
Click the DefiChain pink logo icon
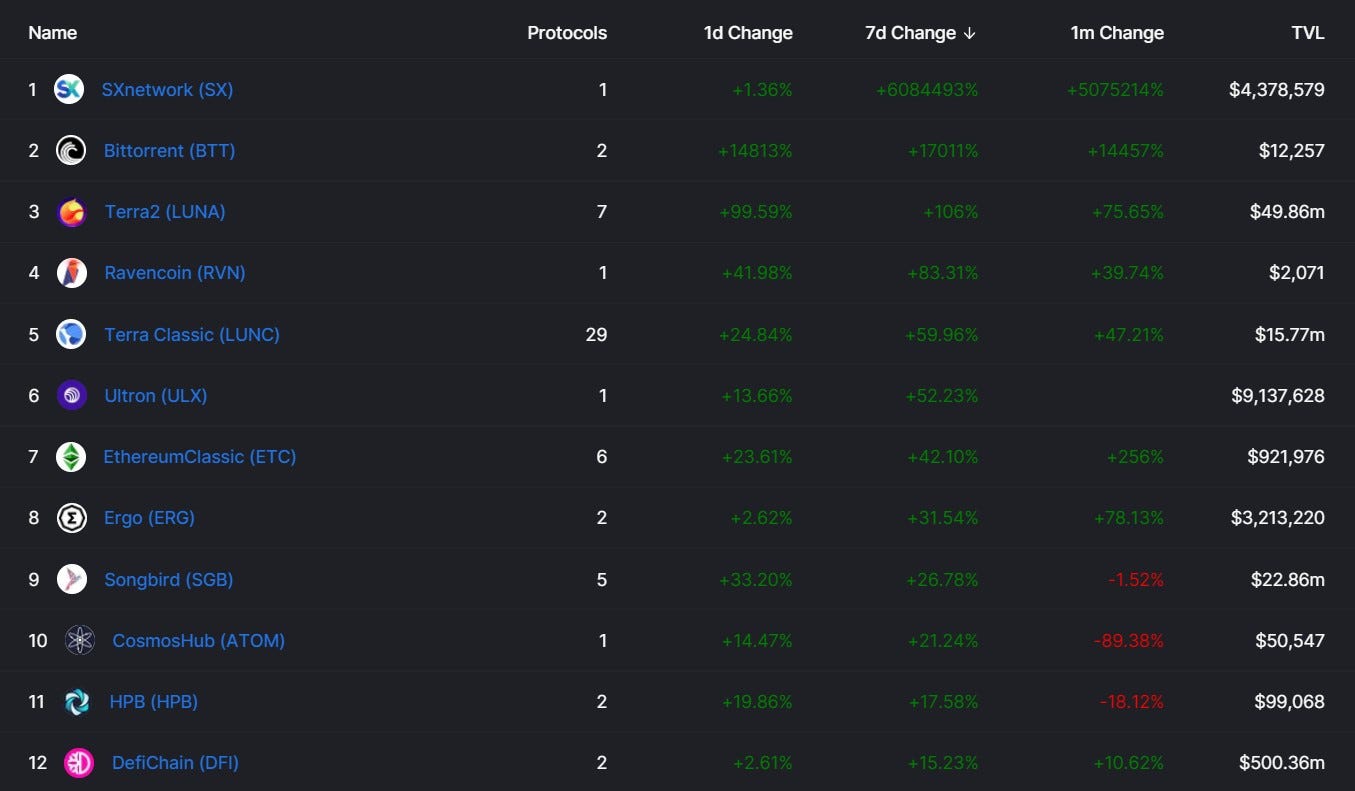pyautogui.click(x=78, y=763)
